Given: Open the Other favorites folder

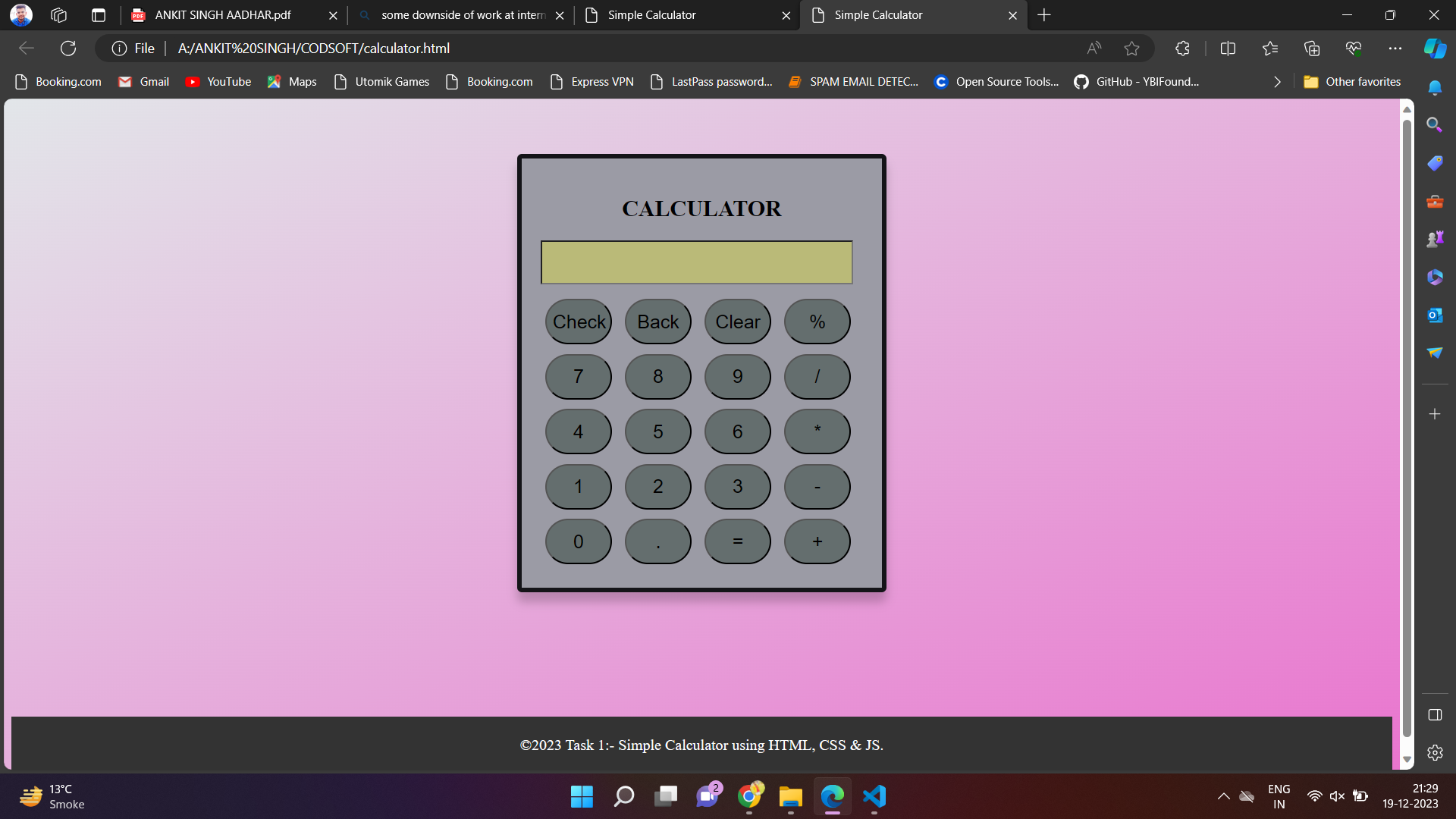Looking at the screenshot, I should pyautogui.click(x=1352, y=81).
